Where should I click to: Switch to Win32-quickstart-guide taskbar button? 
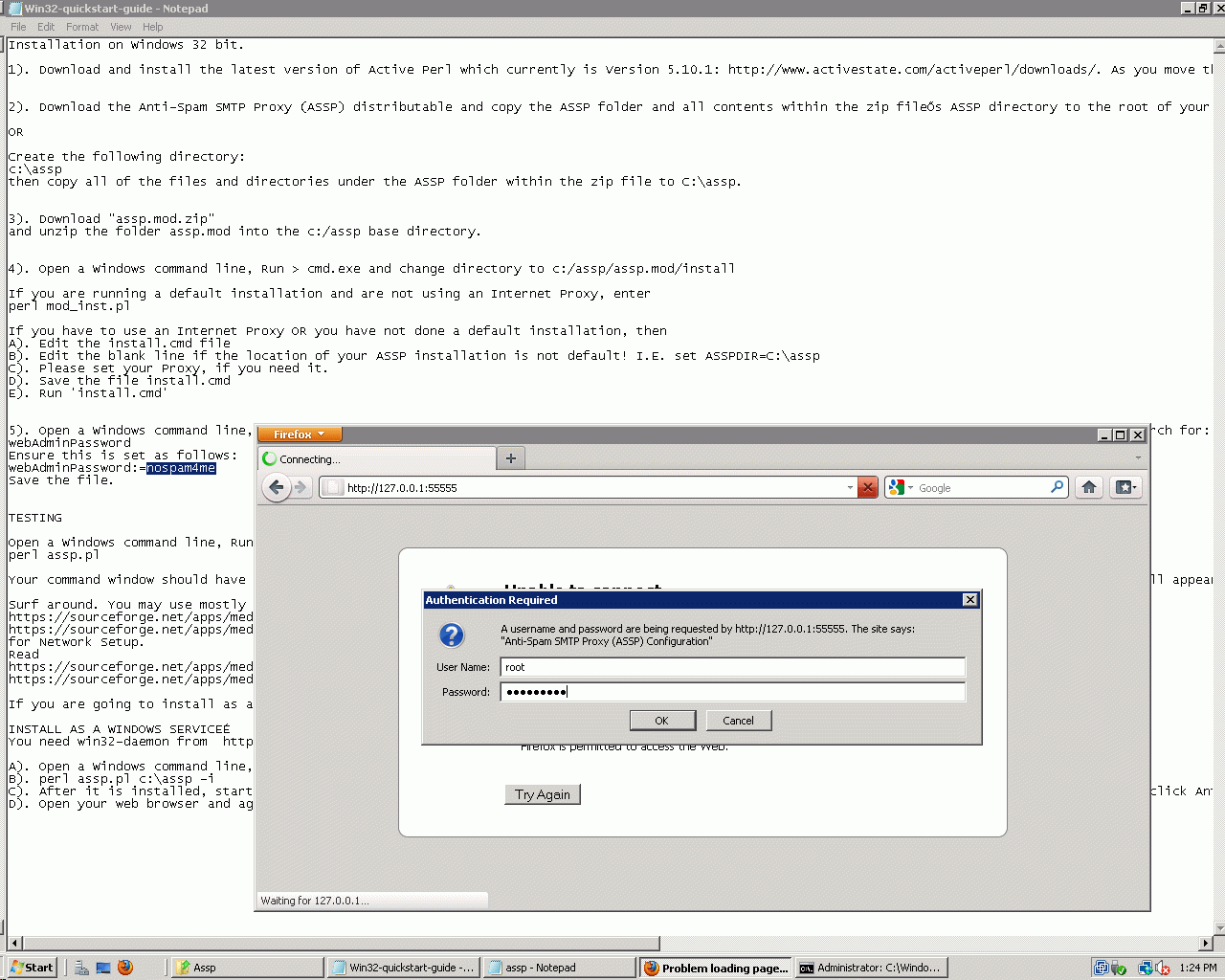403,968
